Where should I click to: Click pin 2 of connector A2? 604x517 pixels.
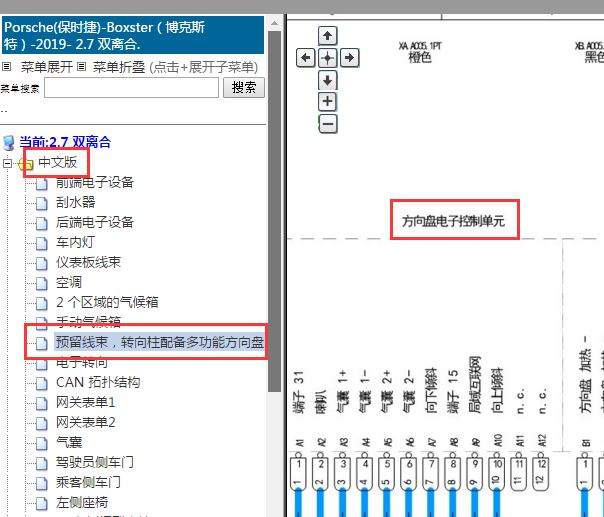click(x=320, y=473)
